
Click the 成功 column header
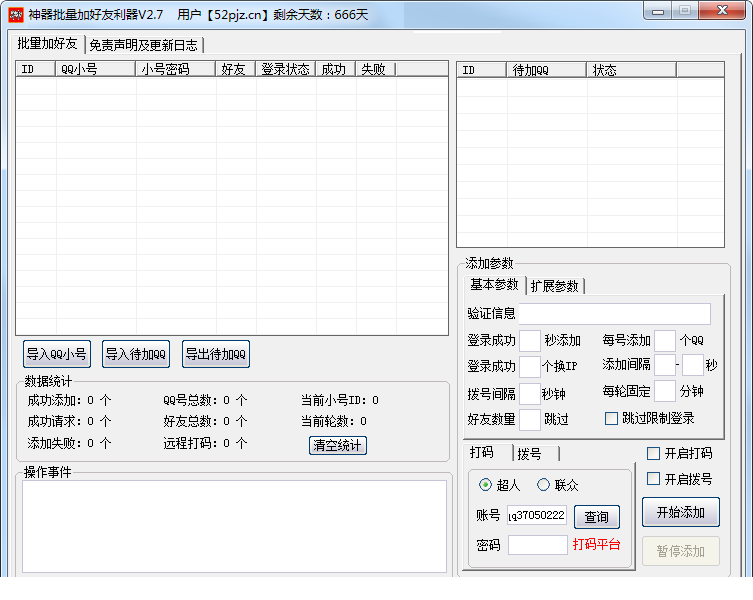pyautogui.click(x=336, y=69)
